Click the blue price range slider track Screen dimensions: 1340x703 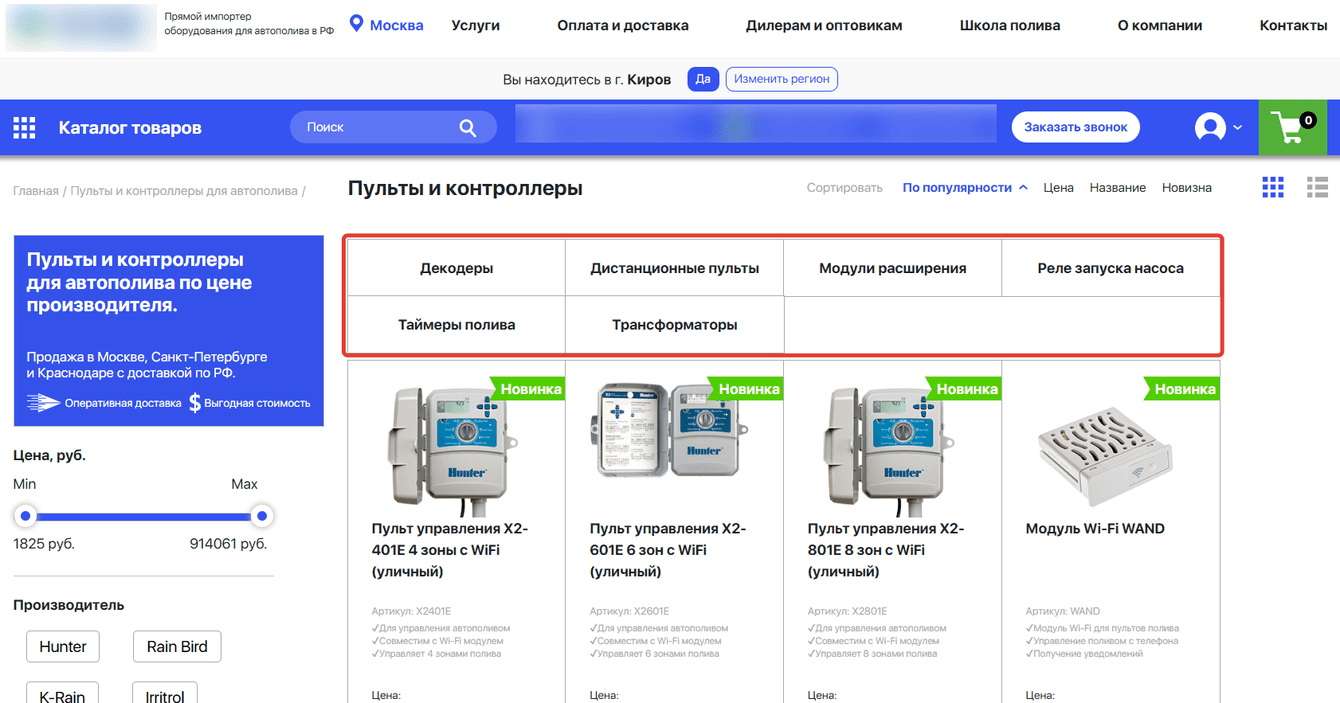pos(144,517)
